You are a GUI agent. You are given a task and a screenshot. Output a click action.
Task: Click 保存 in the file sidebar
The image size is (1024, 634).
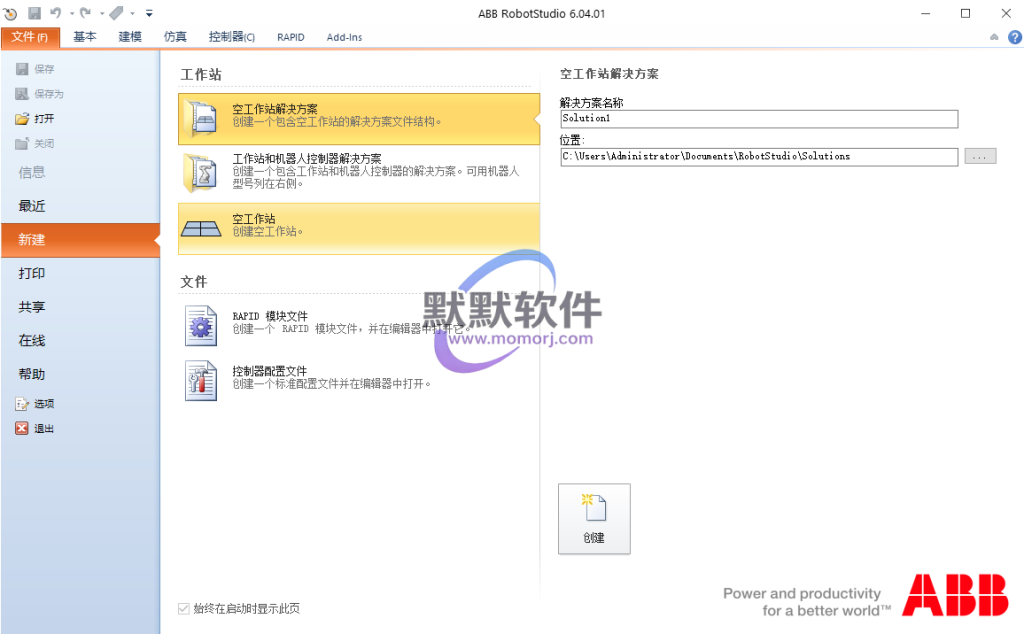click(x=35, y=69)
